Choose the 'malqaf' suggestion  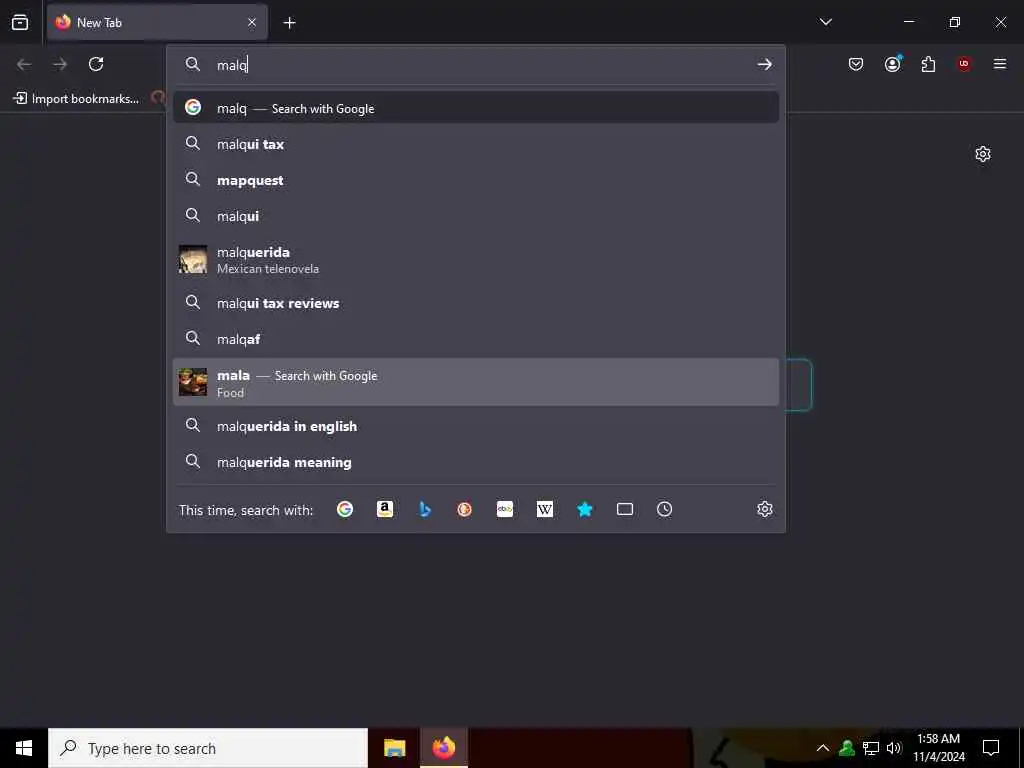[475, 340]
